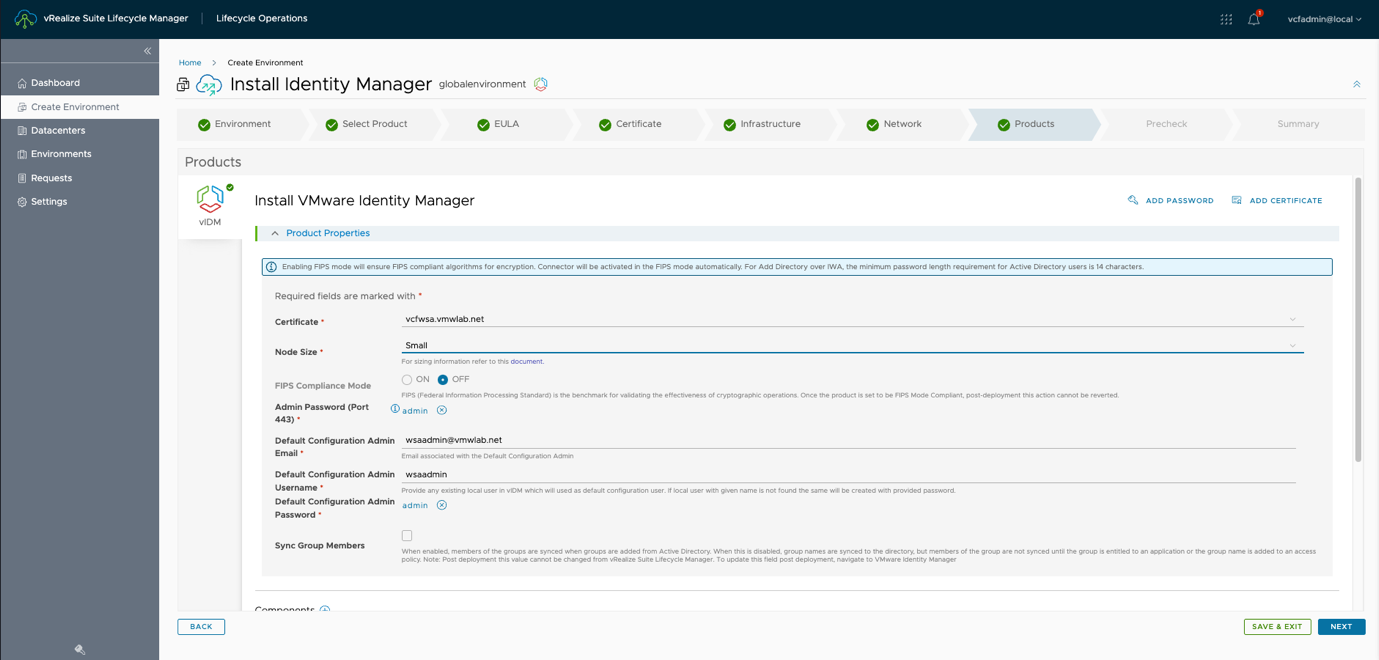The height and width of the screenshot is (660, 1379).
Task: Click the vRealize Suite Lifecycle Manager logo
Action: (x=25, y=19)
